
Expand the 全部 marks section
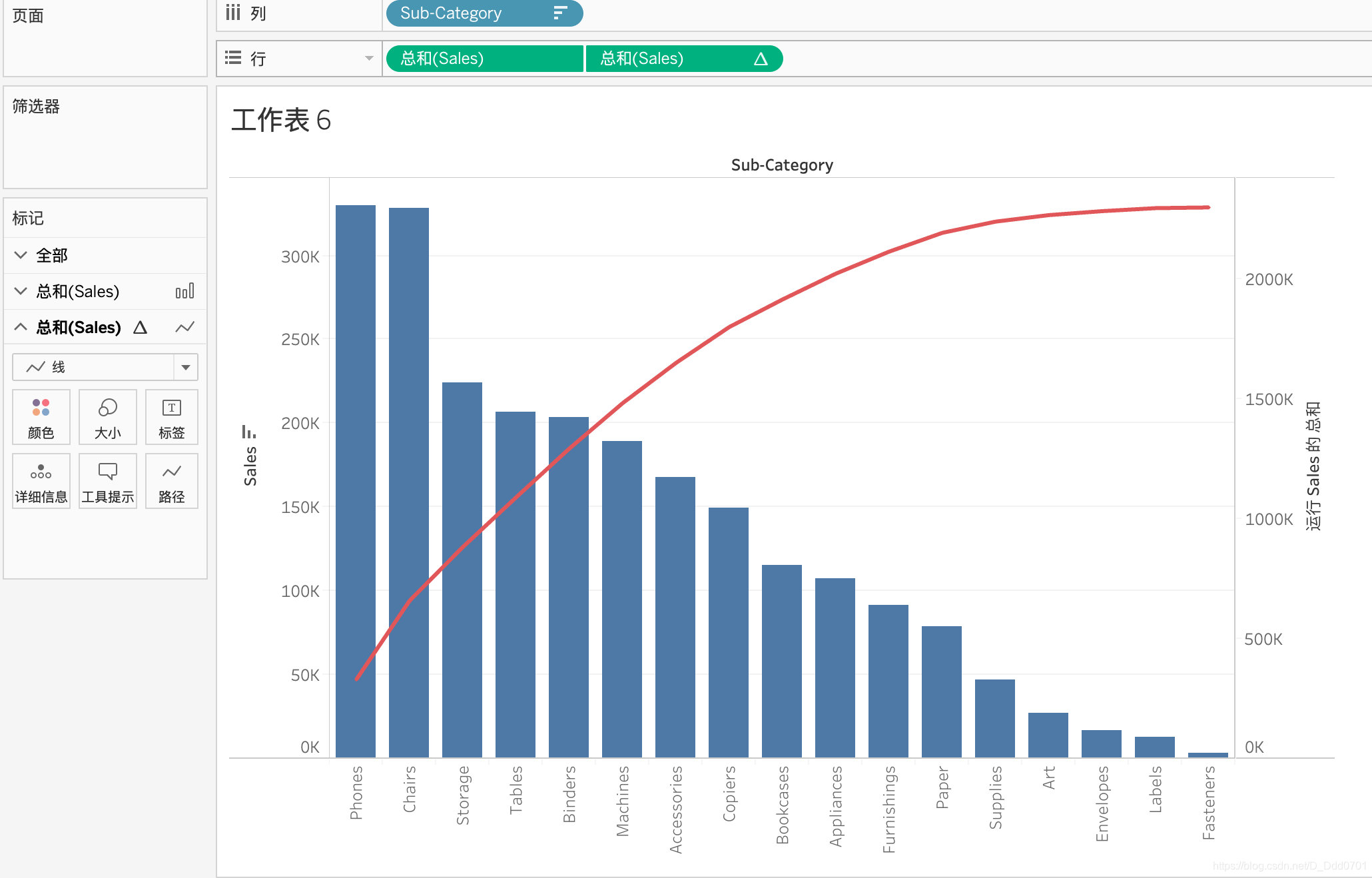pyautogui.click(x=21, y=255)
